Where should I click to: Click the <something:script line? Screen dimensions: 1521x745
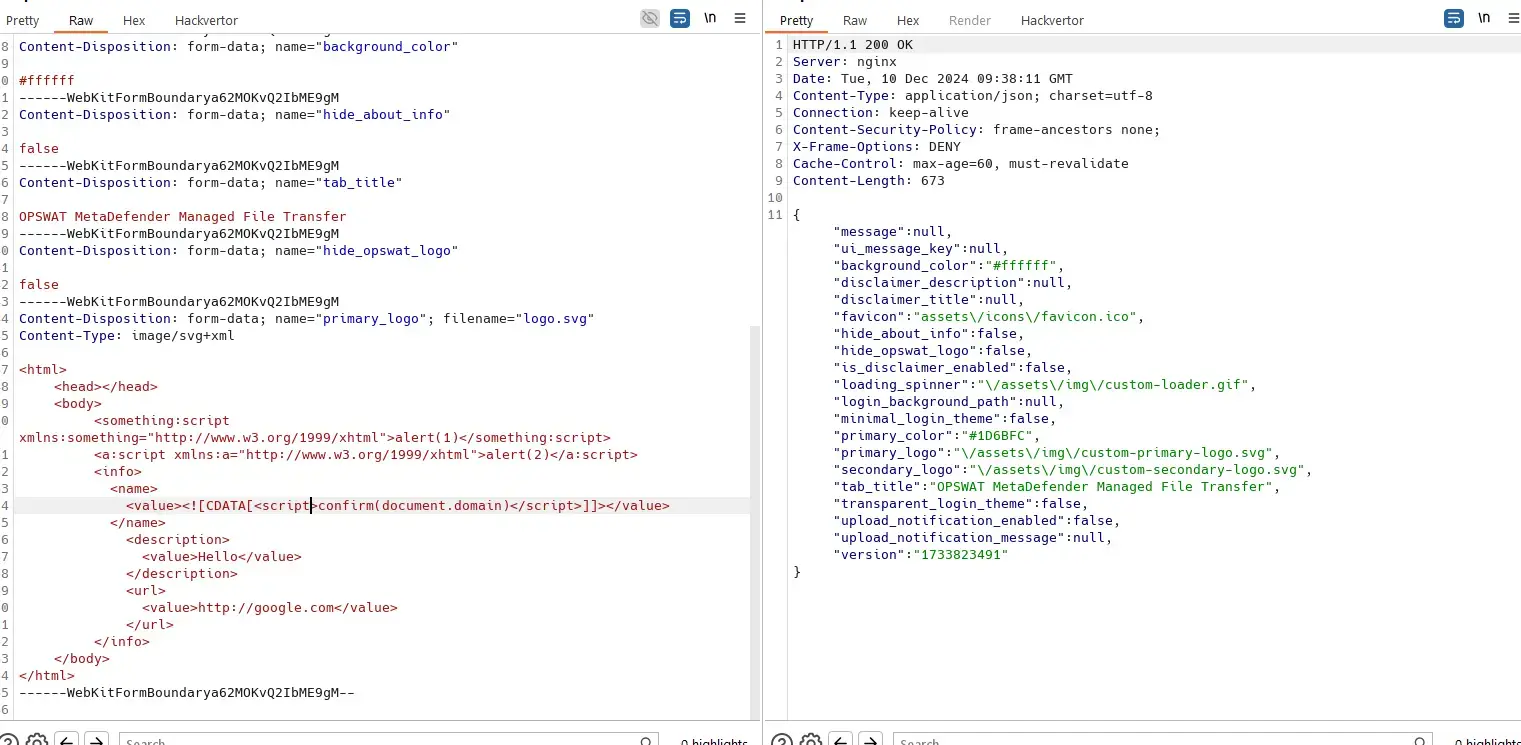pyautogui.click(x=162, y=420)
